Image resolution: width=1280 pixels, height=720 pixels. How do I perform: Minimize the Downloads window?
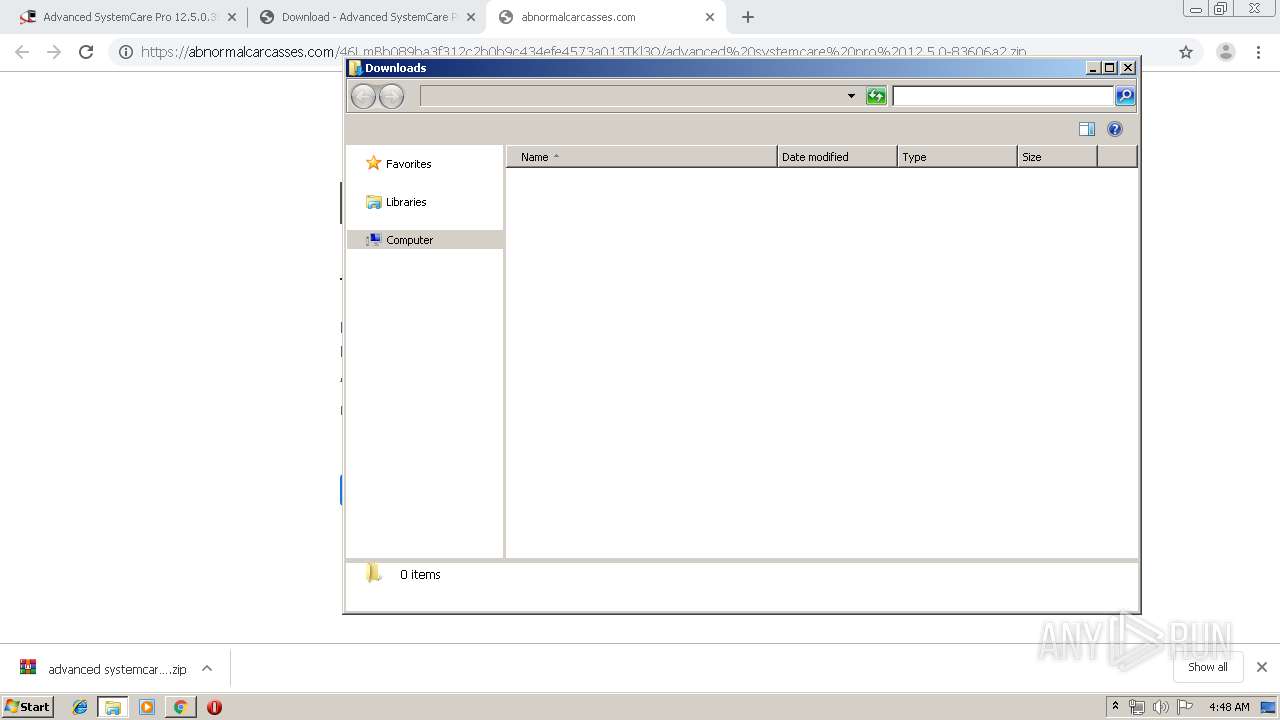tap(1094, 68)
